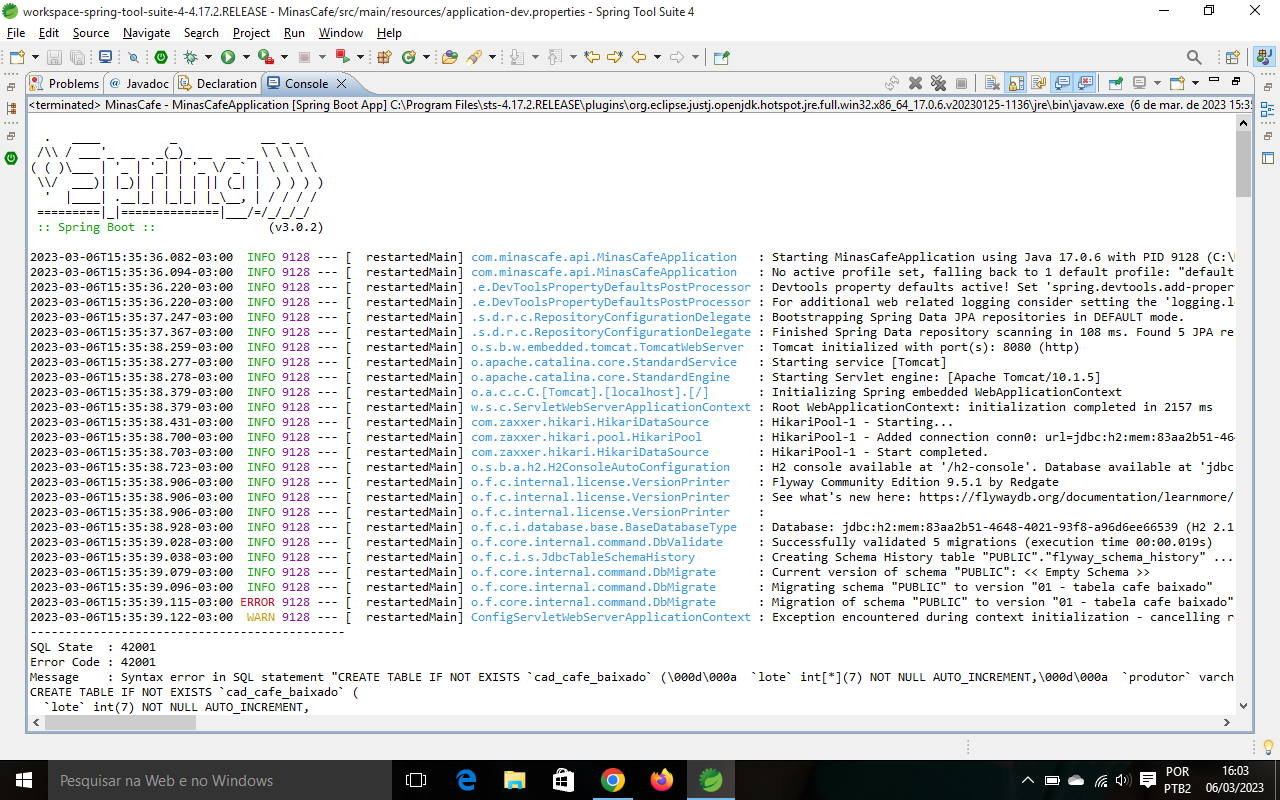Viewport: 1280px width, 800px height.
Task: Maximize the Console view panel
Action: 1236,81
